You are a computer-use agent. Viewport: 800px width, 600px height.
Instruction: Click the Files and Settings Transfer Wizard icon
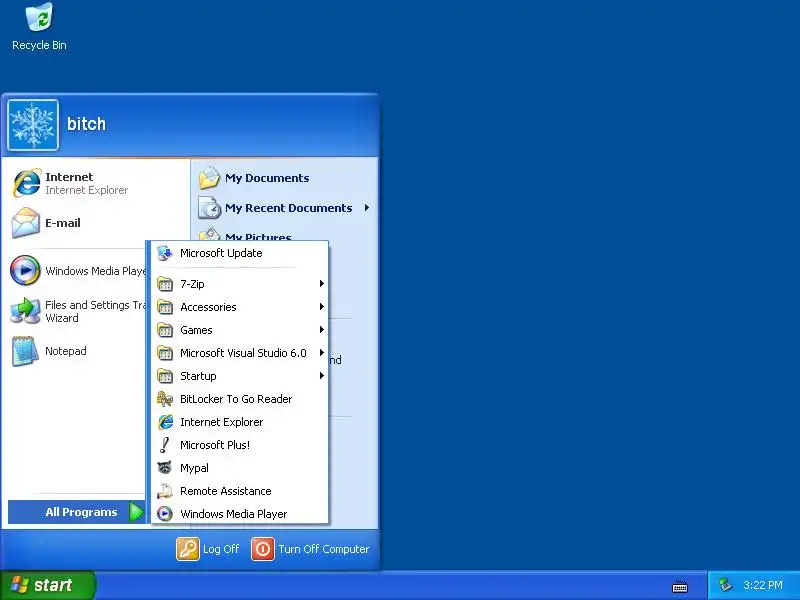26,311
